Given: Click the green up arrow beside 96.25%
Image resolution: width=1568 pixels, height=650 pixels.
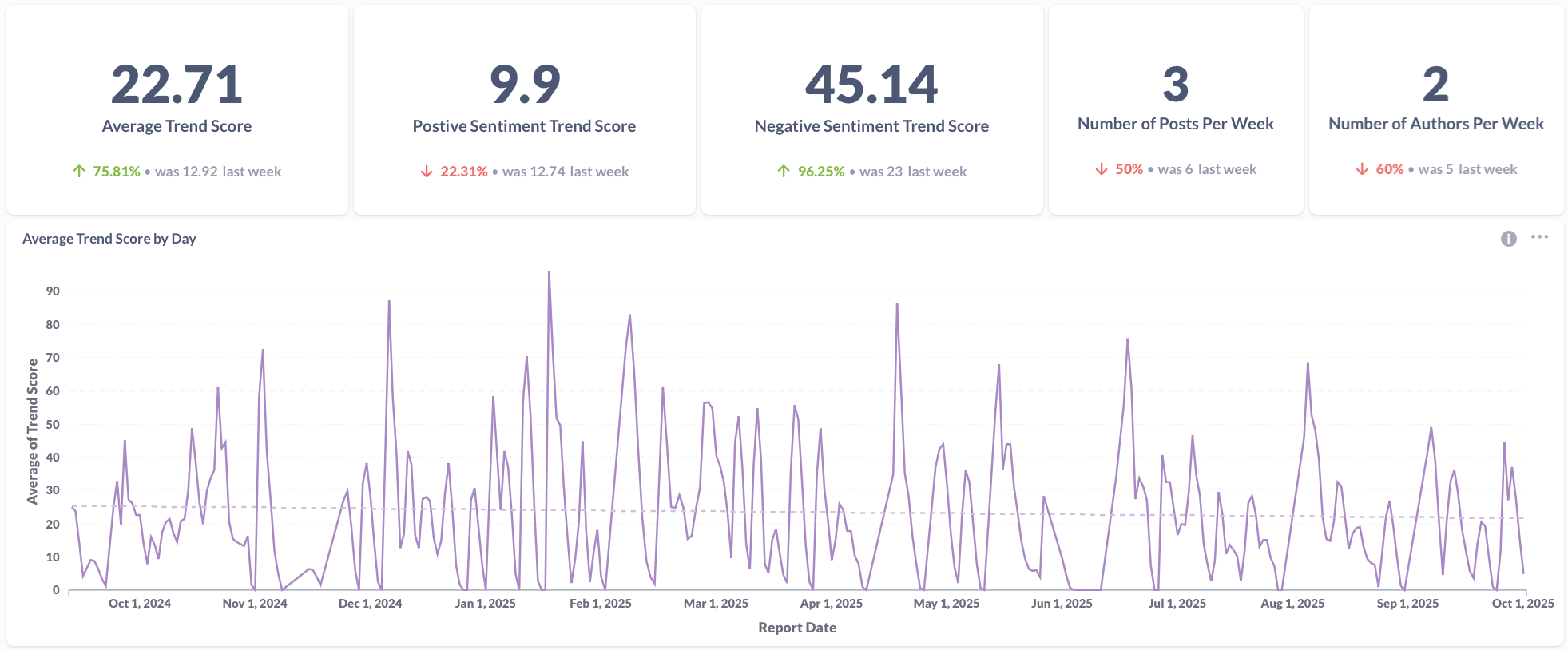Looking at the screenshot, I should pos(784,171).
